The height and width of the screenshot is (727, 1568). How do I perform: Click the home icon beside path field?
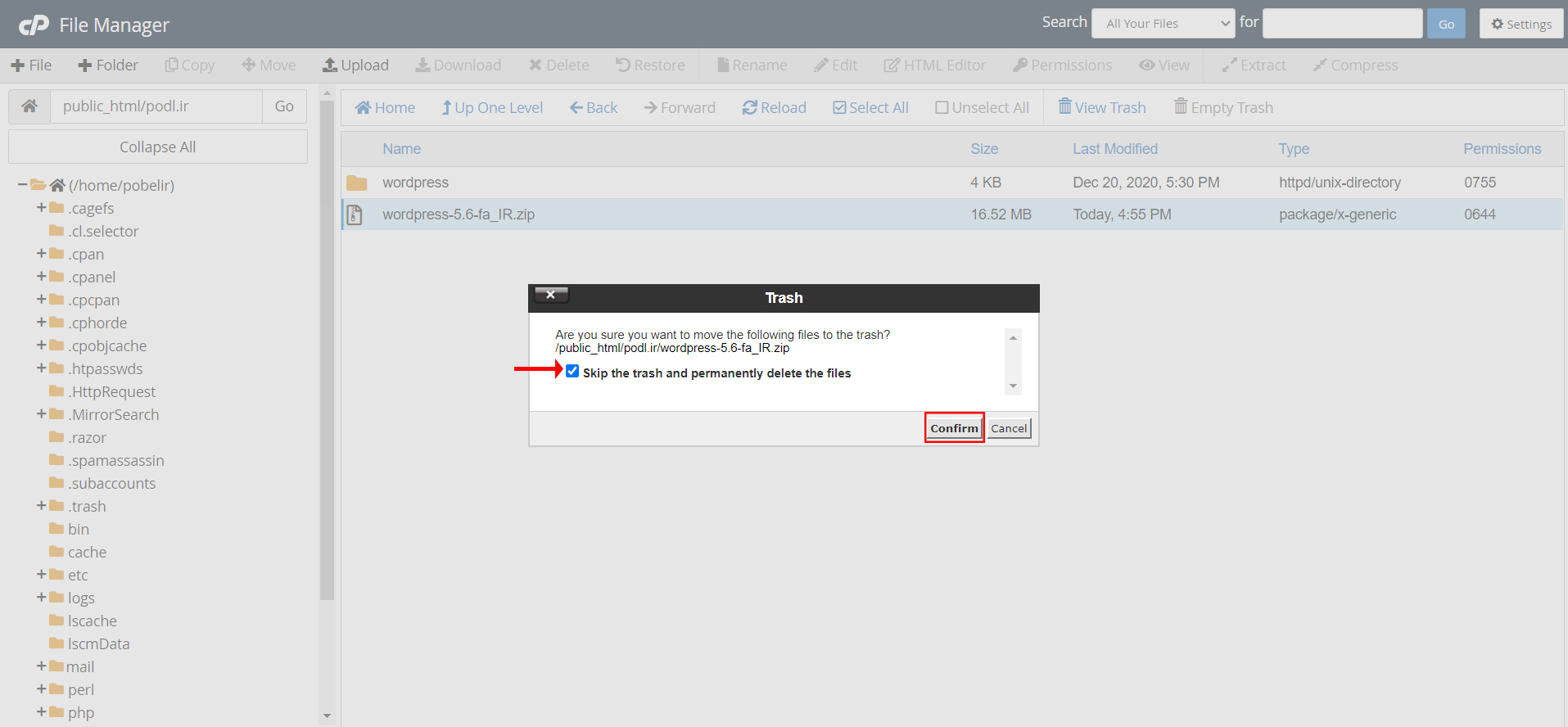pyautogui.click(x=29, y=106)
